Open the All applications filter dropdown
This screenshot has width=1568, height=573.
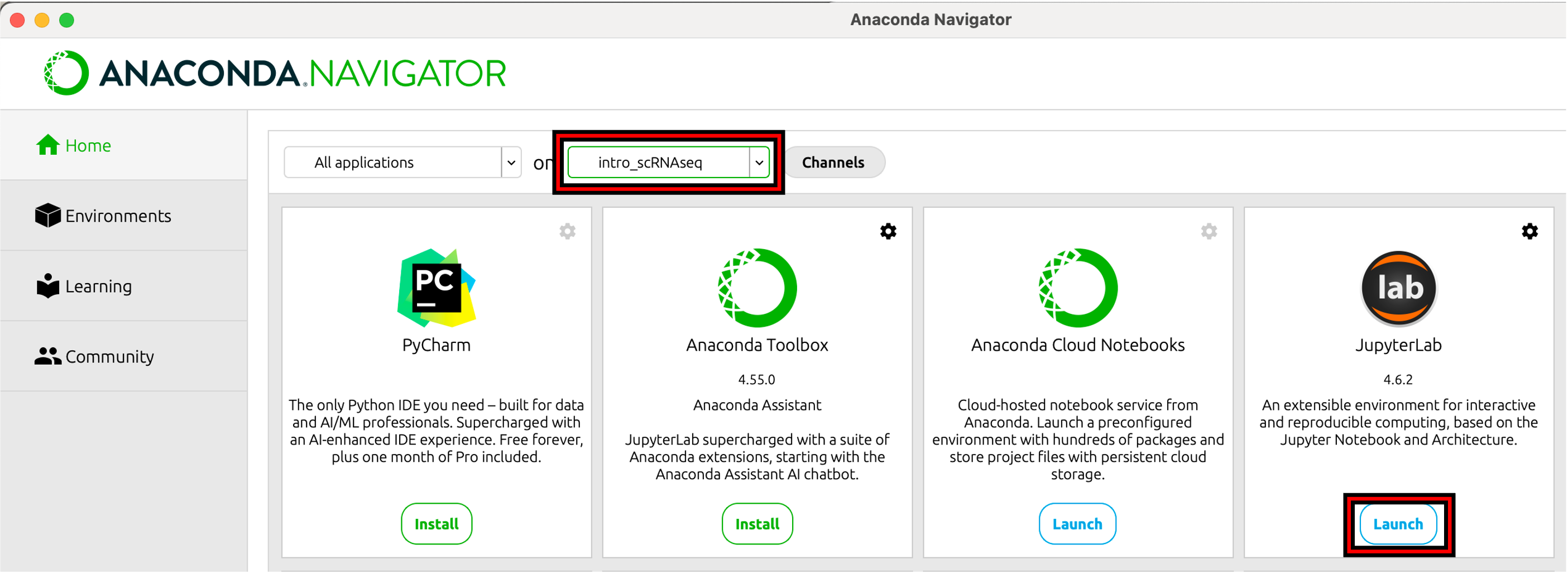tap(402, 163)
